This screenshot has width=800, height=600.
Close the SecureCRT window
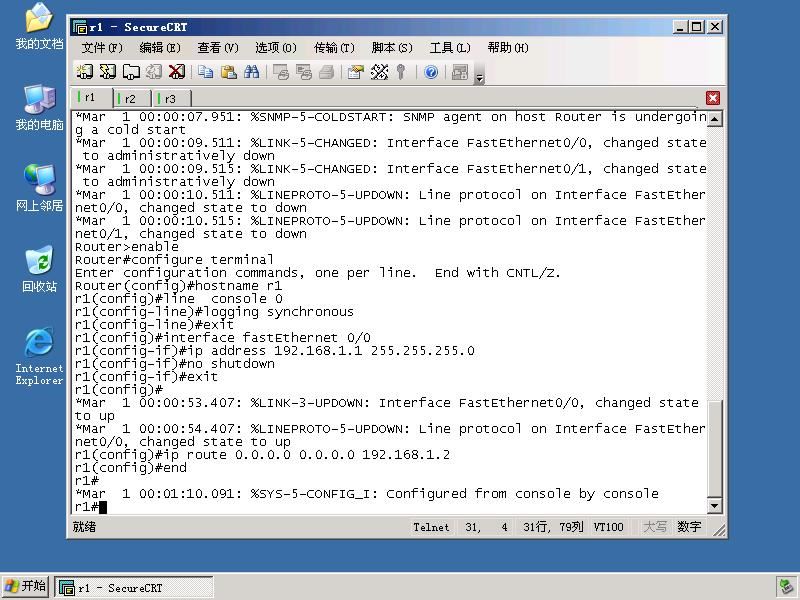pyautogui.click(x=715, y=27)
